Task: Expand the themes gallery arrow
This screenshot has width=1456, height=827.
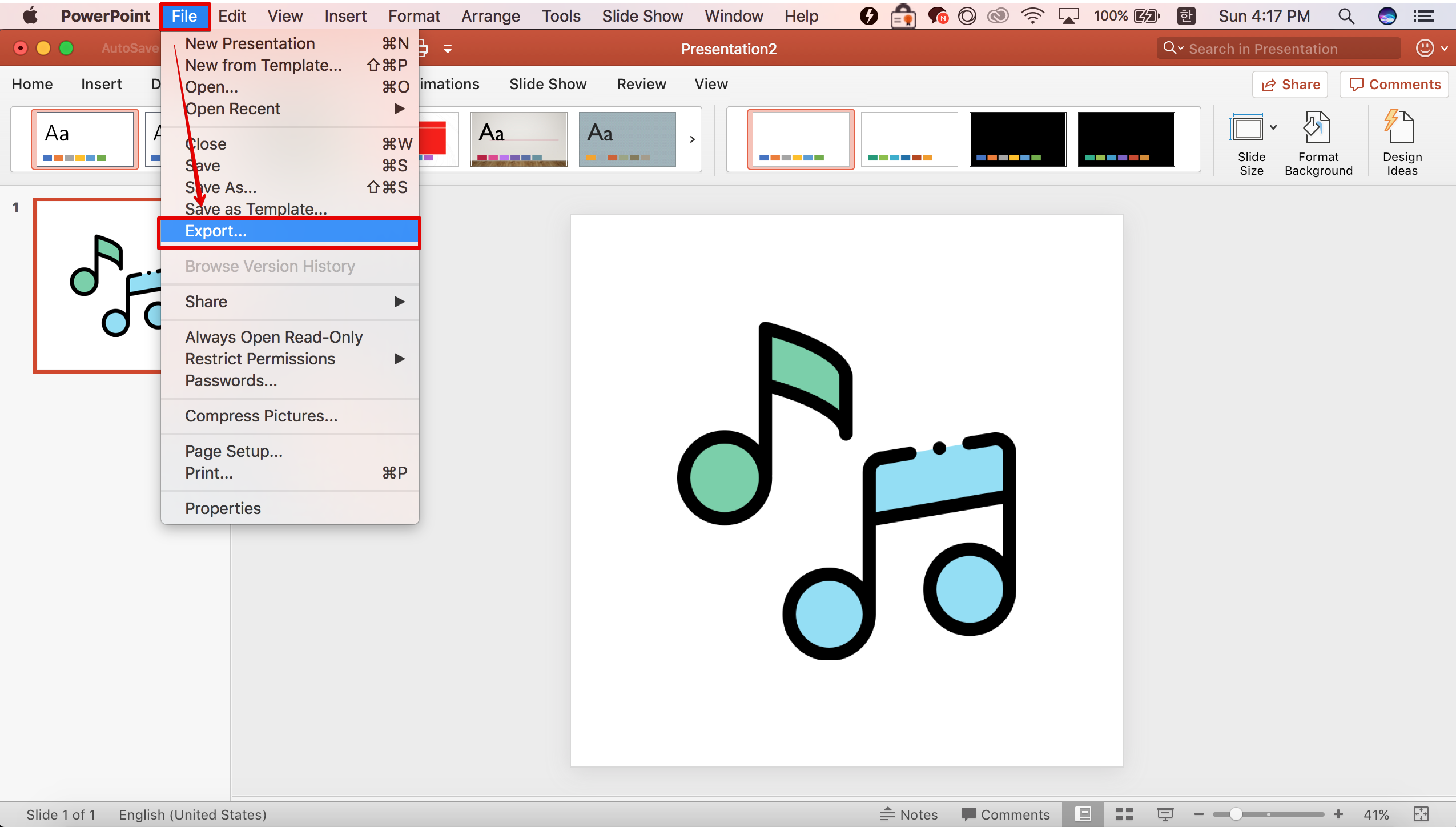Action: (x=692, y=139)
